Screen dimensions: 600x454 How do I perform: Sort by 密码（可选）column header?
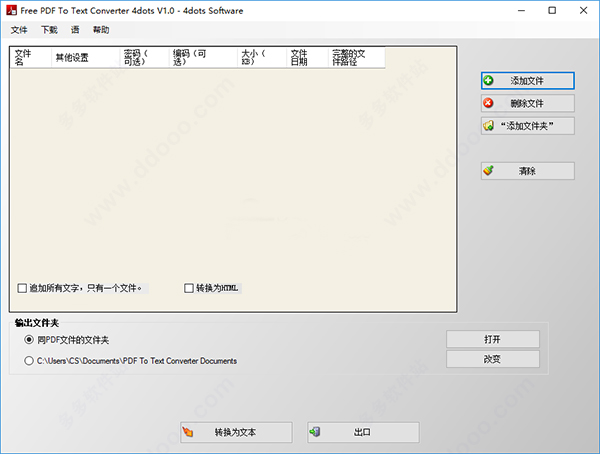[x=145, y=58]
